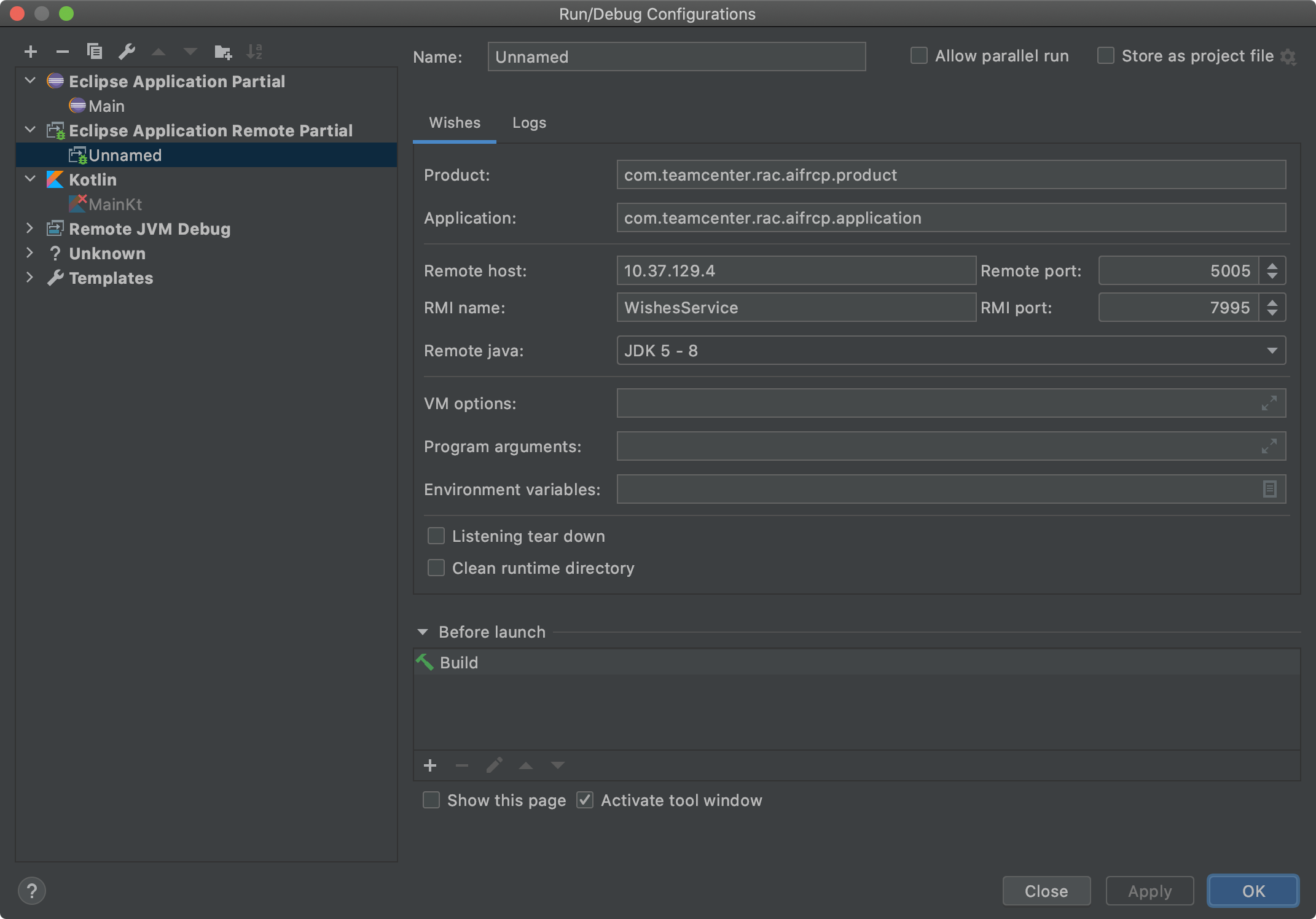Image resolution: width=1316 pixels, height=919 pixels.
Task: Expand the VM options field editor
Action: [x=1269, y=404]
